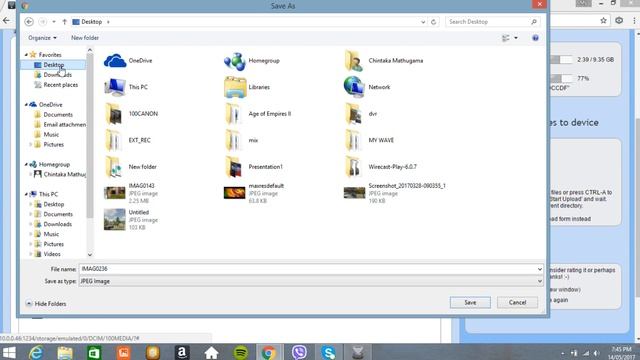
Task: Create a New folder from toolbar
Action: pos(85,38)
